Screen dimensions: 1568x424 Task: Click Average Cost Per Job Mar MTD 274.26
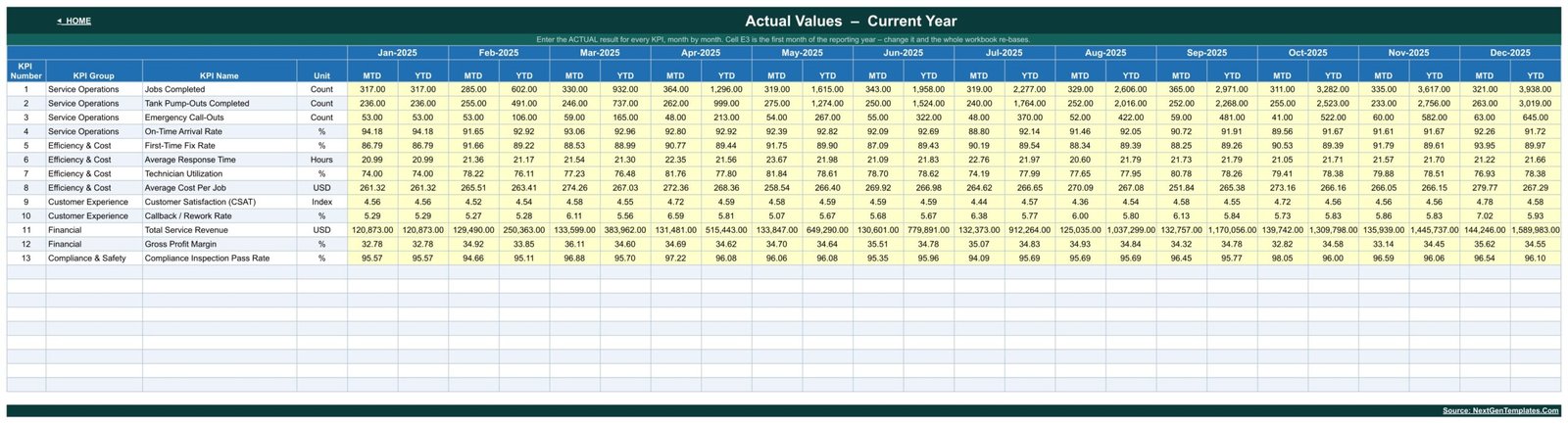coord(574,188)
